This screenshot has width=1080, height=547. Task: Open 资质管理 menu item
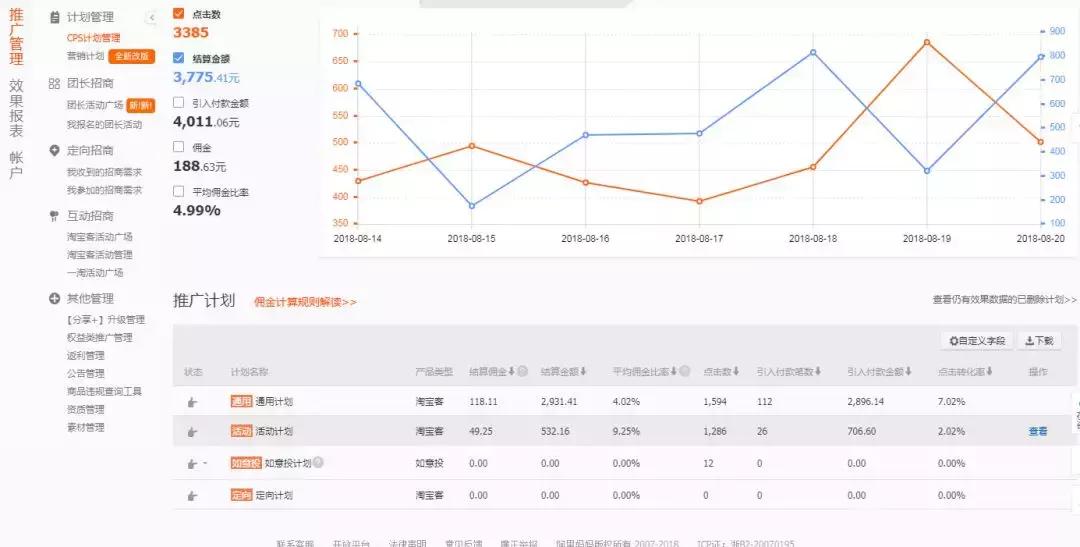85,409
